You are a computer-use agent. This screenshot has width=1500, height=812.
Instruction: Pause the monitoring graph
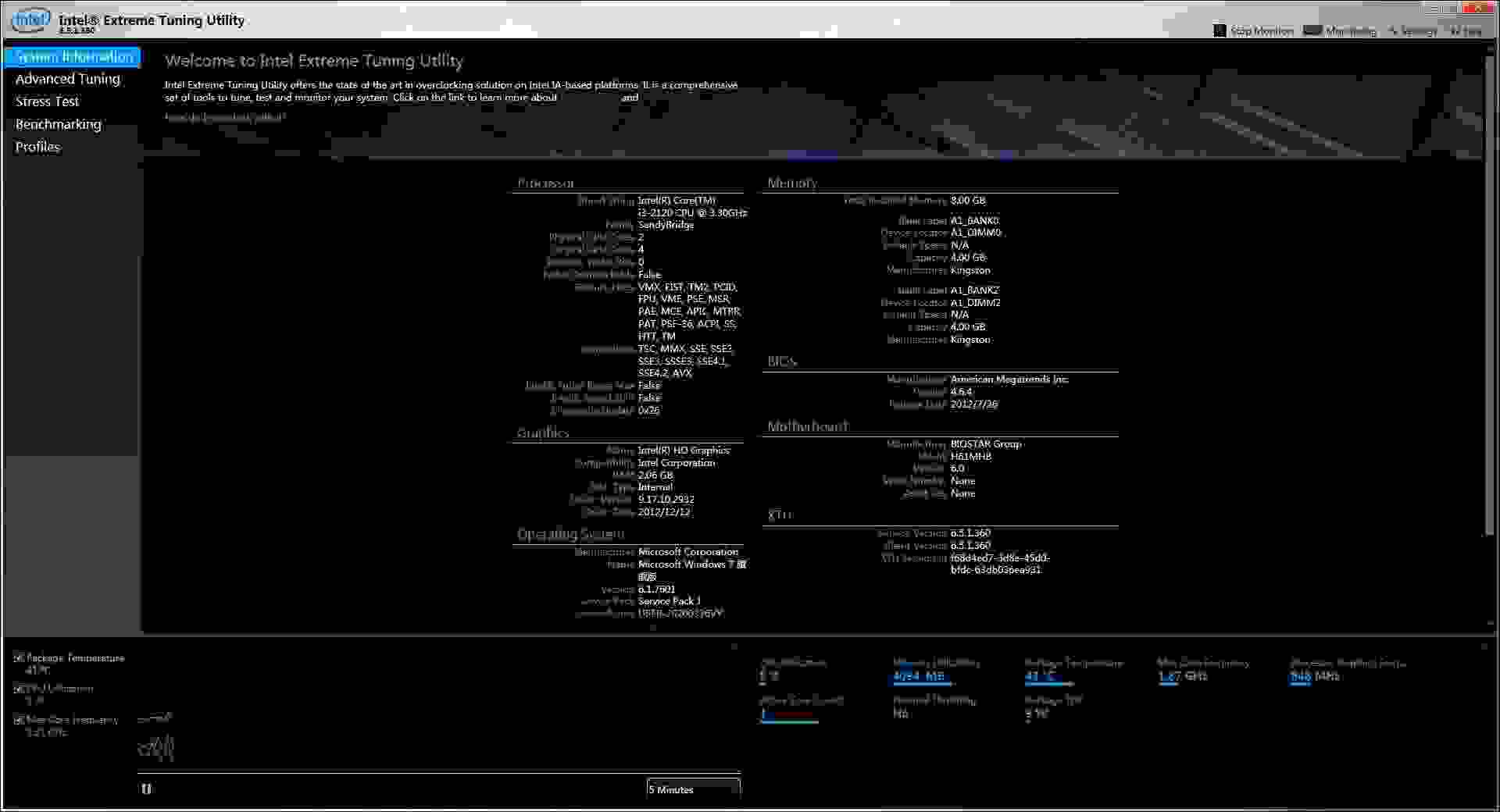coord(146,789)
